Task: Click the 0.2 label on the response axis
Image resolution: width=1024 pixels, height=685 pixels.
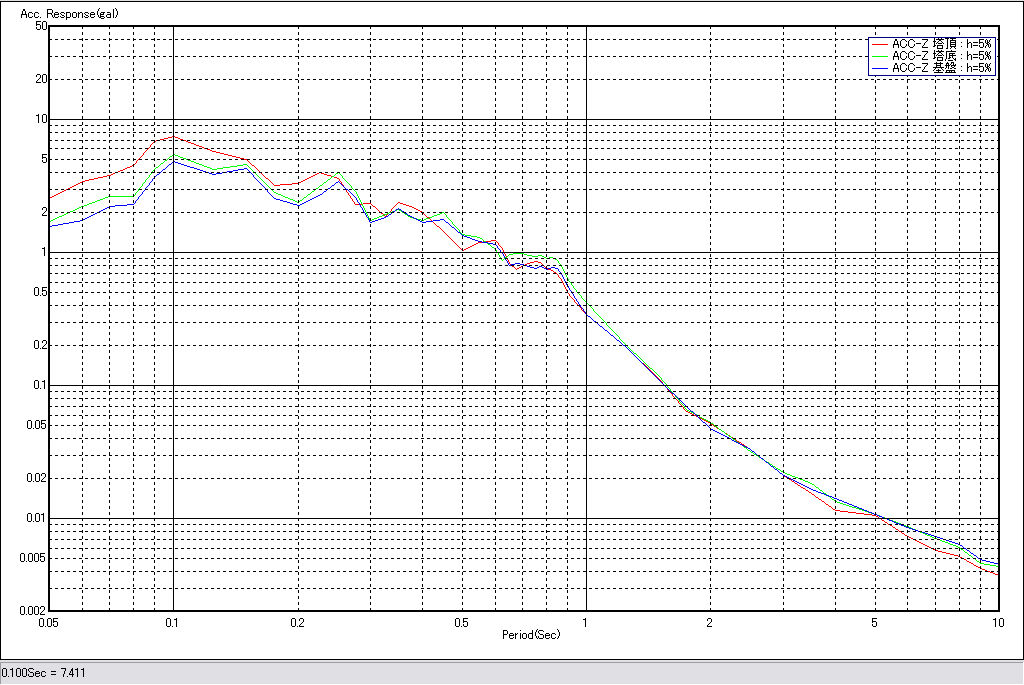Action: [39, 345]
